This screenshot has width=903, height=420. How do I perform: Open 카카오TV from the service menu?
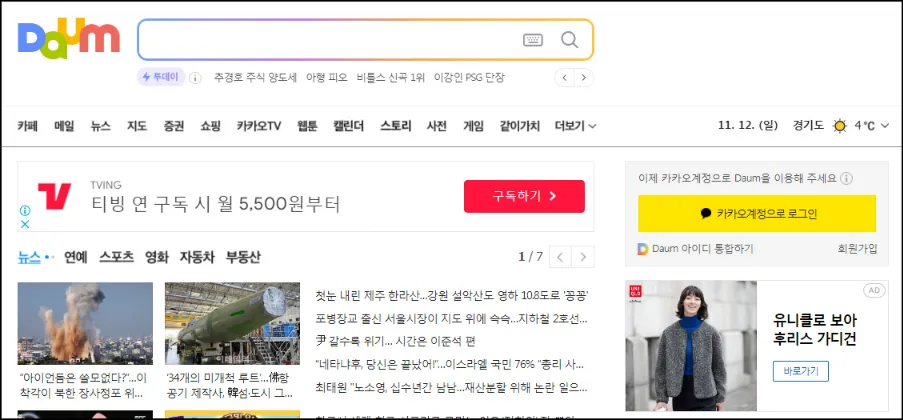(x=259, y=126)
